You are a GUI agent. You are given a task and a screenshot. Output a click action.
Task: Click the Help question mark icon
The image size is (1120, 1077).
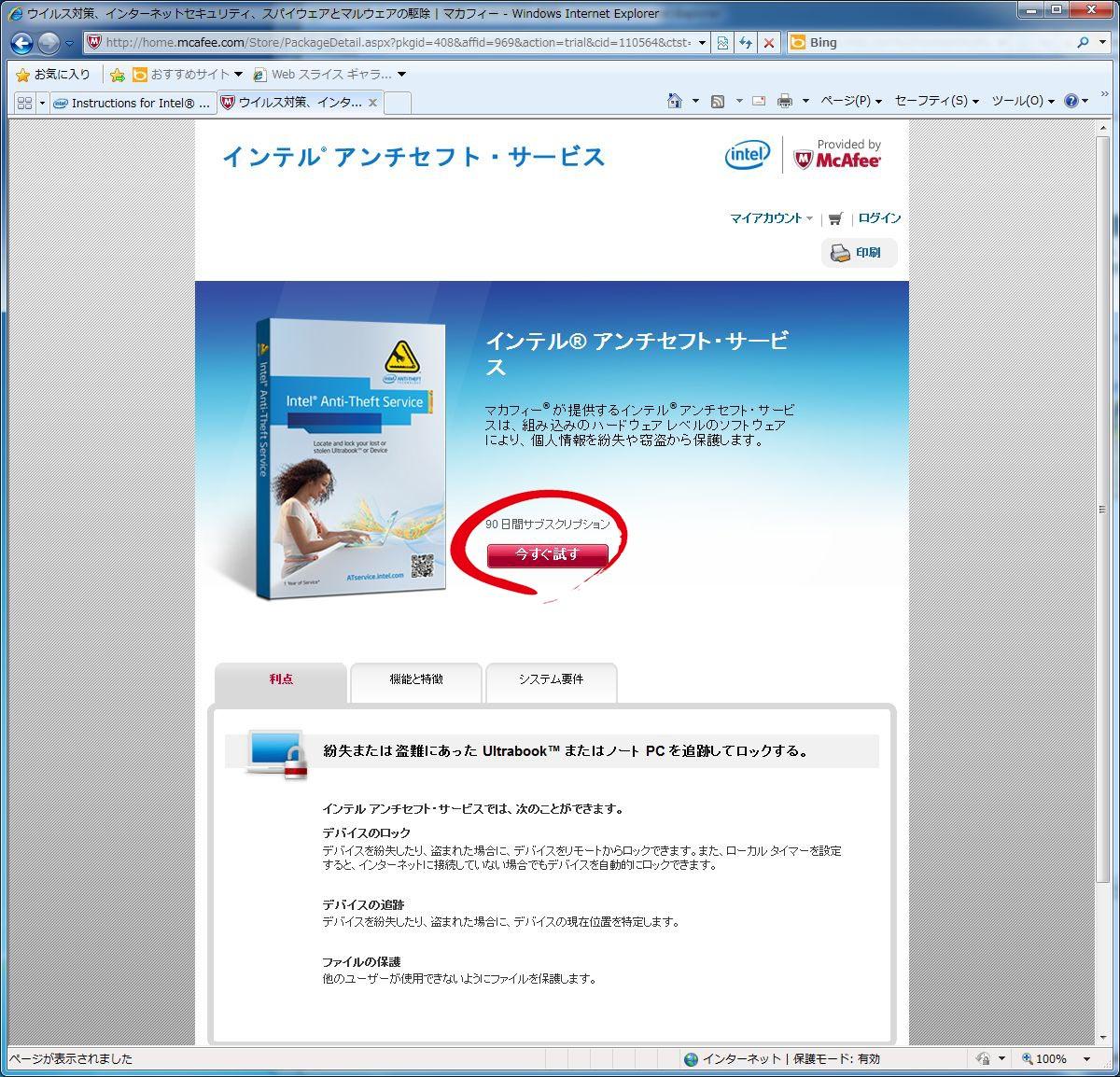tap(1071, 101)
